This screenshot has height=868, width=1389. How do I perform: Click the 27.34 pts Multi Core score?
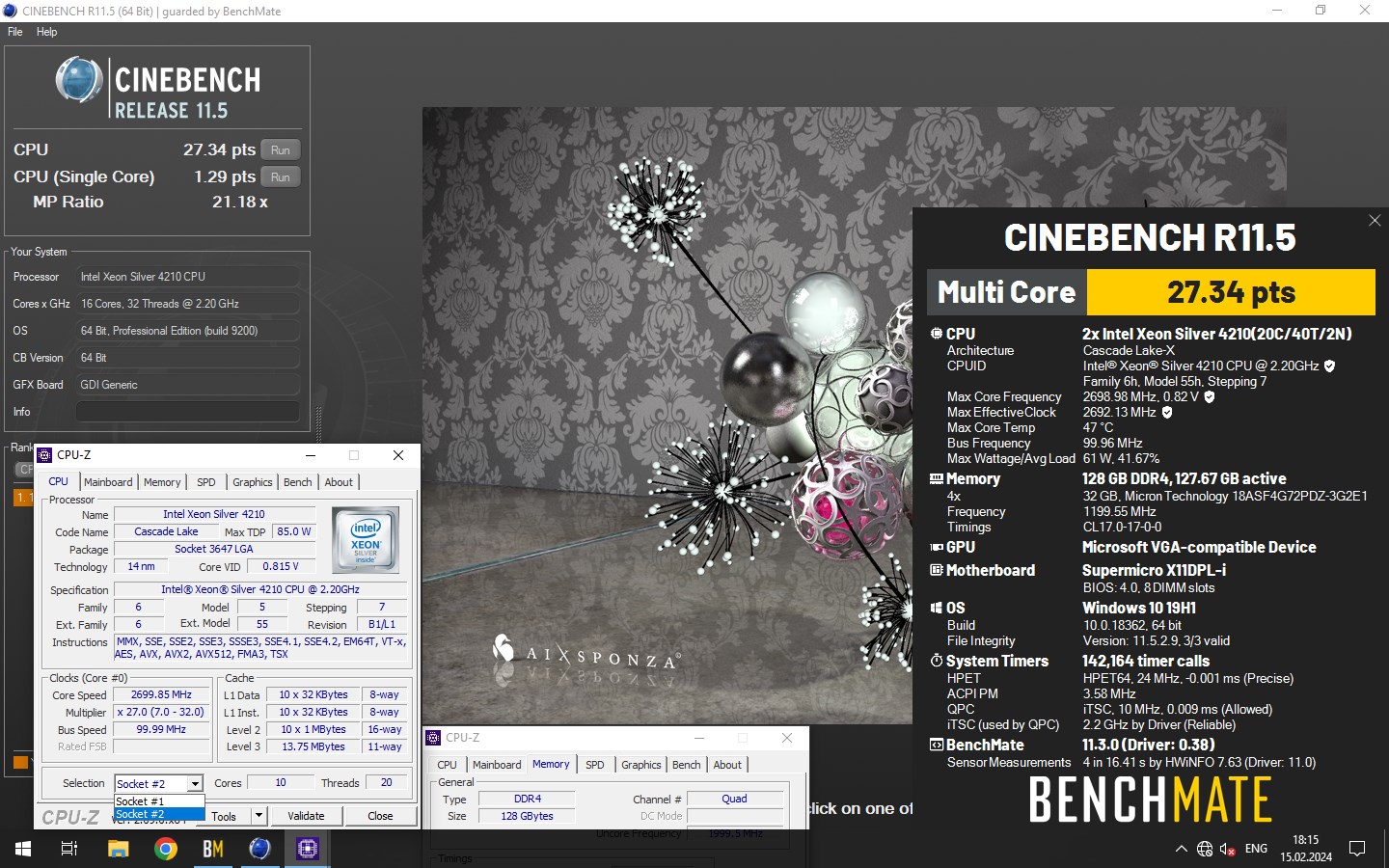click(x=1231, y=292)
